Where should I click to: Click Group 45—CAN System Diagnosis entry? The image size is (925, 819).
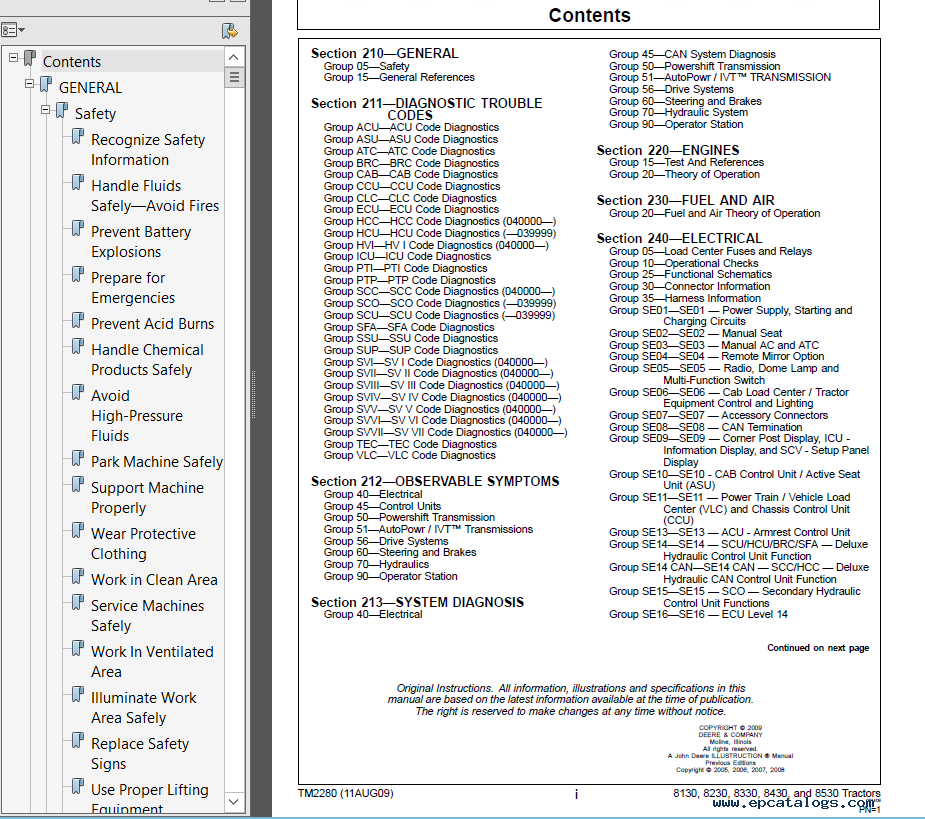click(693, 54)
